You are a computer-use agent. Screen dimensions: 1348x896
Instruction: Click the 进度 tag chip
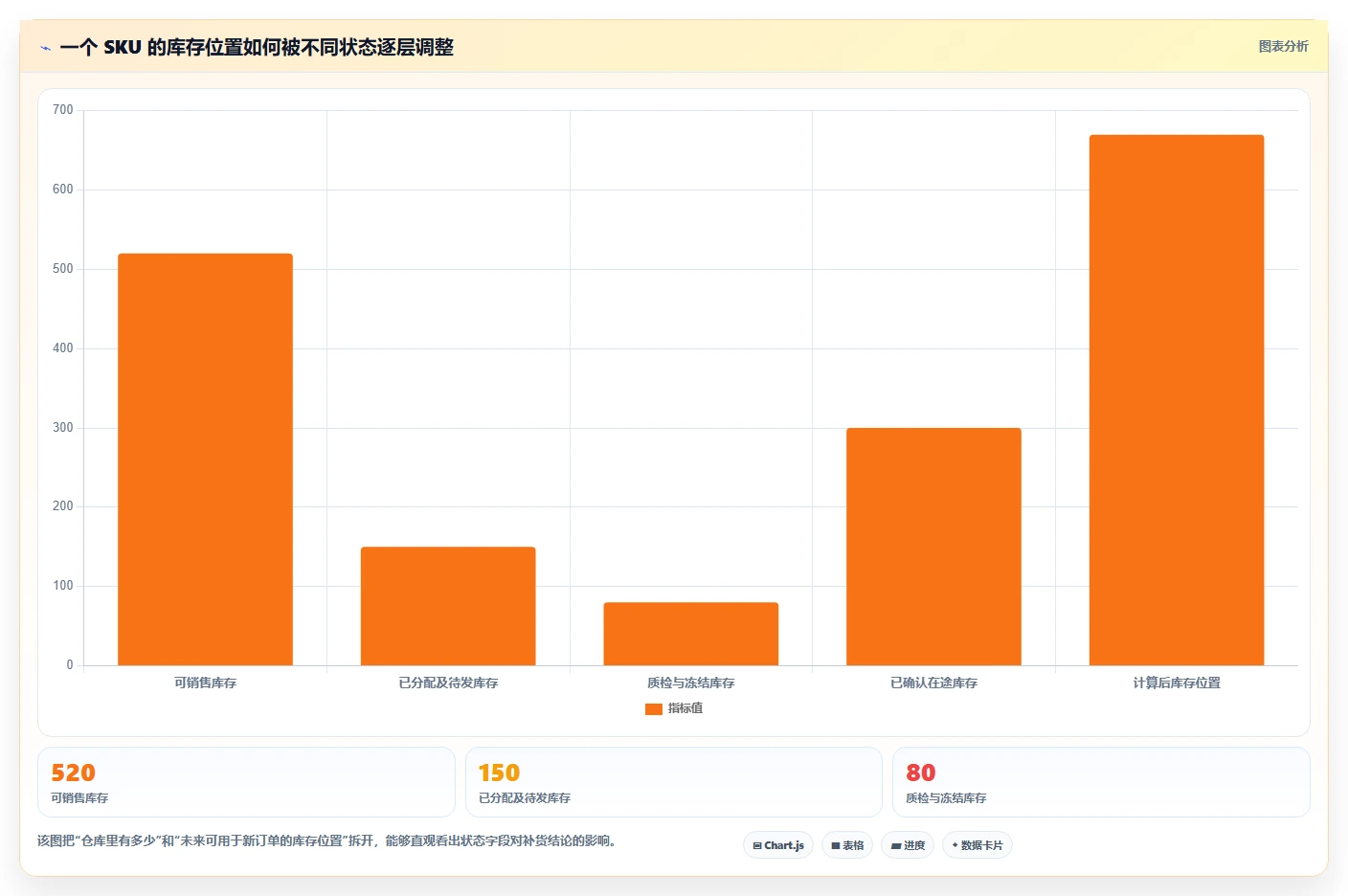tap(908, 845)
